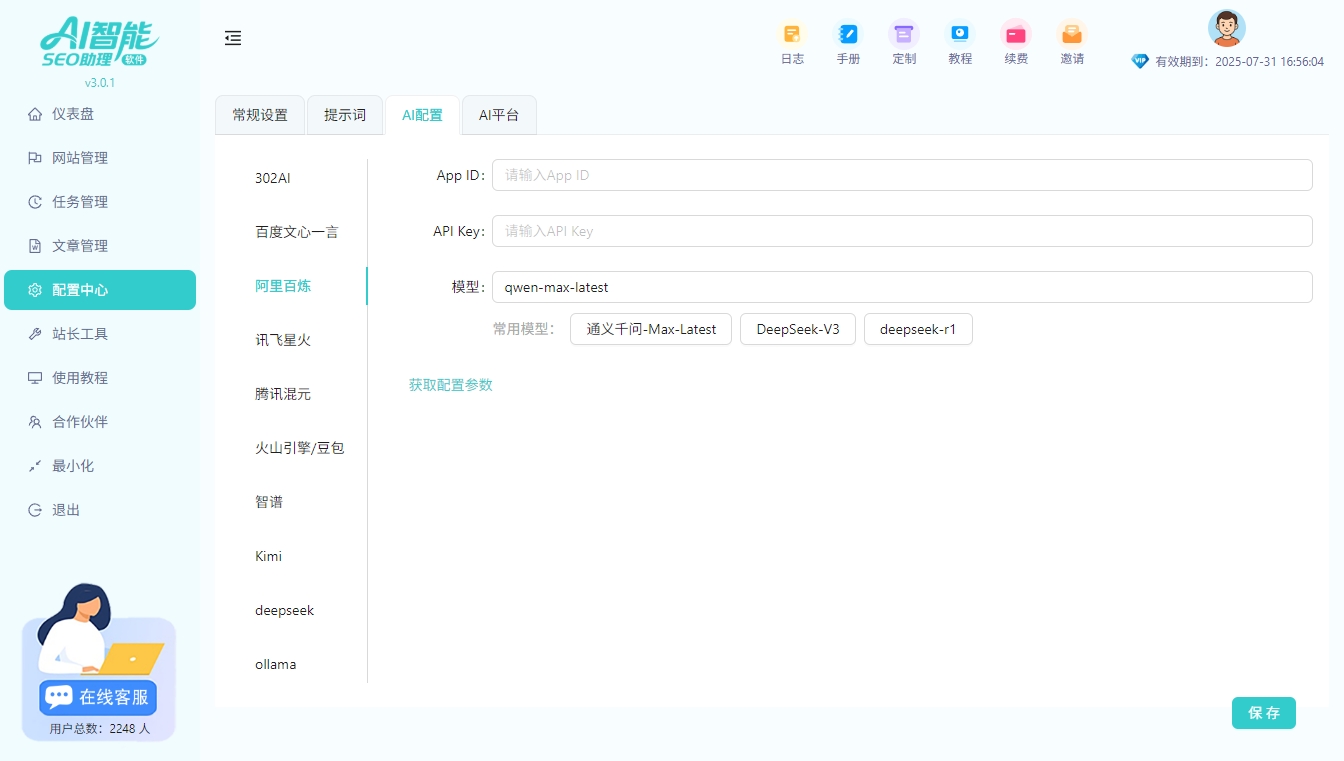
Task: Open the 教程 (tutorial) icon
Action: [960, 40]
